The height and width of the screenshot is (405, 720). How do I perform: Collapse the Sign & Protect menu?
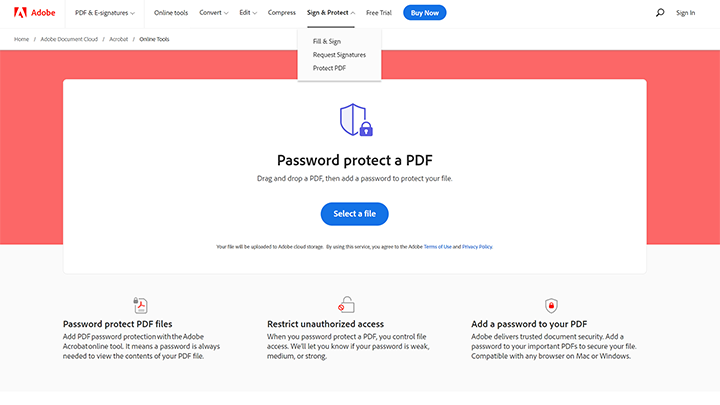point(331,13)
